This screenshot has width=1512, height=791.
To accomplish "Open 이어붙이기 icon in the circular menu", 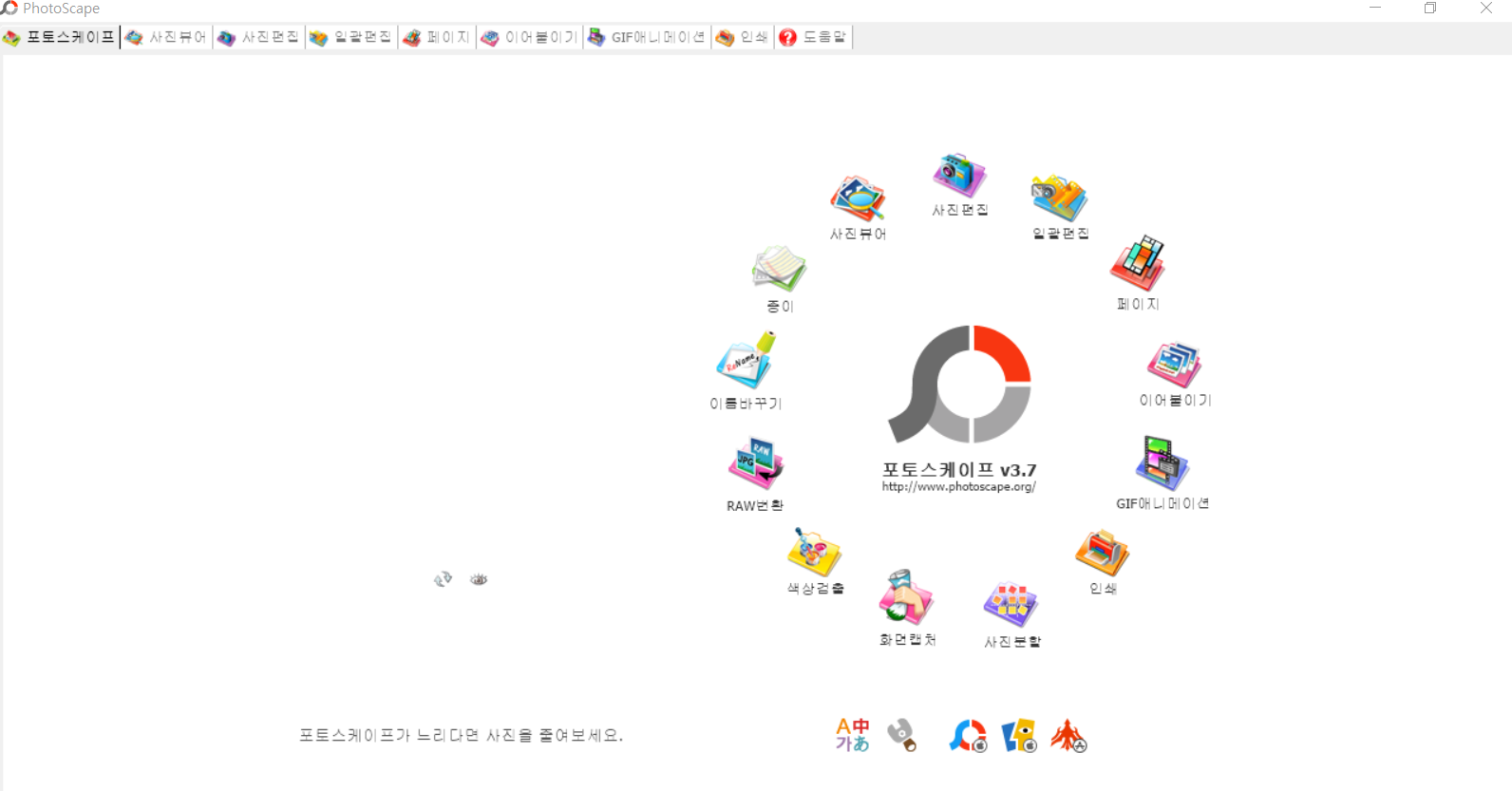I will (1175, 365).
